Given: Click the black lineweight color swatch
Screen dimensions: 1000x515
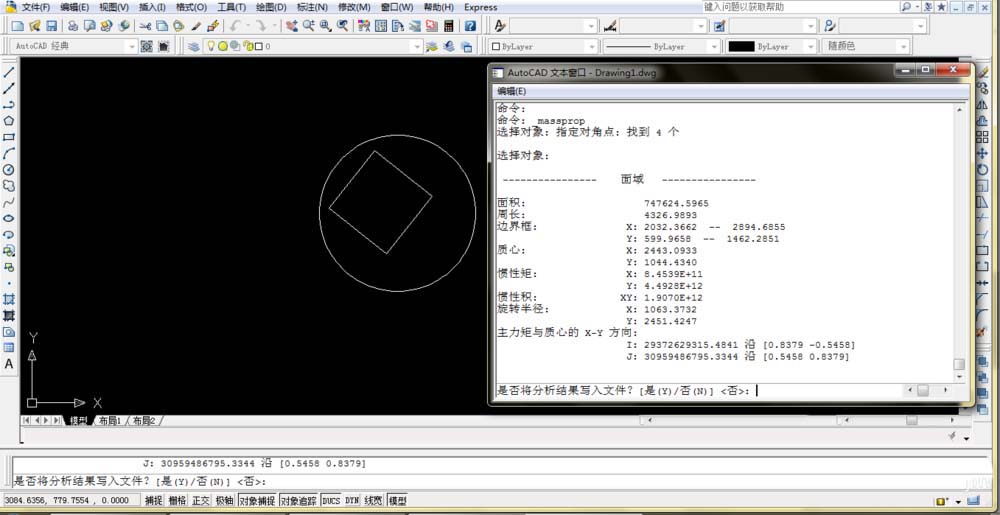Looking at the screenshot, I should pyautogui.click(x=741, y=47).
